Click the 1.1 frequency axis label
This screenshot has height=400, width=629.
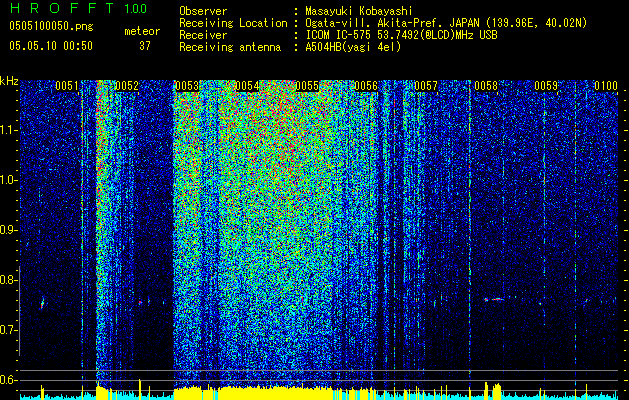(x=9, y=130)
